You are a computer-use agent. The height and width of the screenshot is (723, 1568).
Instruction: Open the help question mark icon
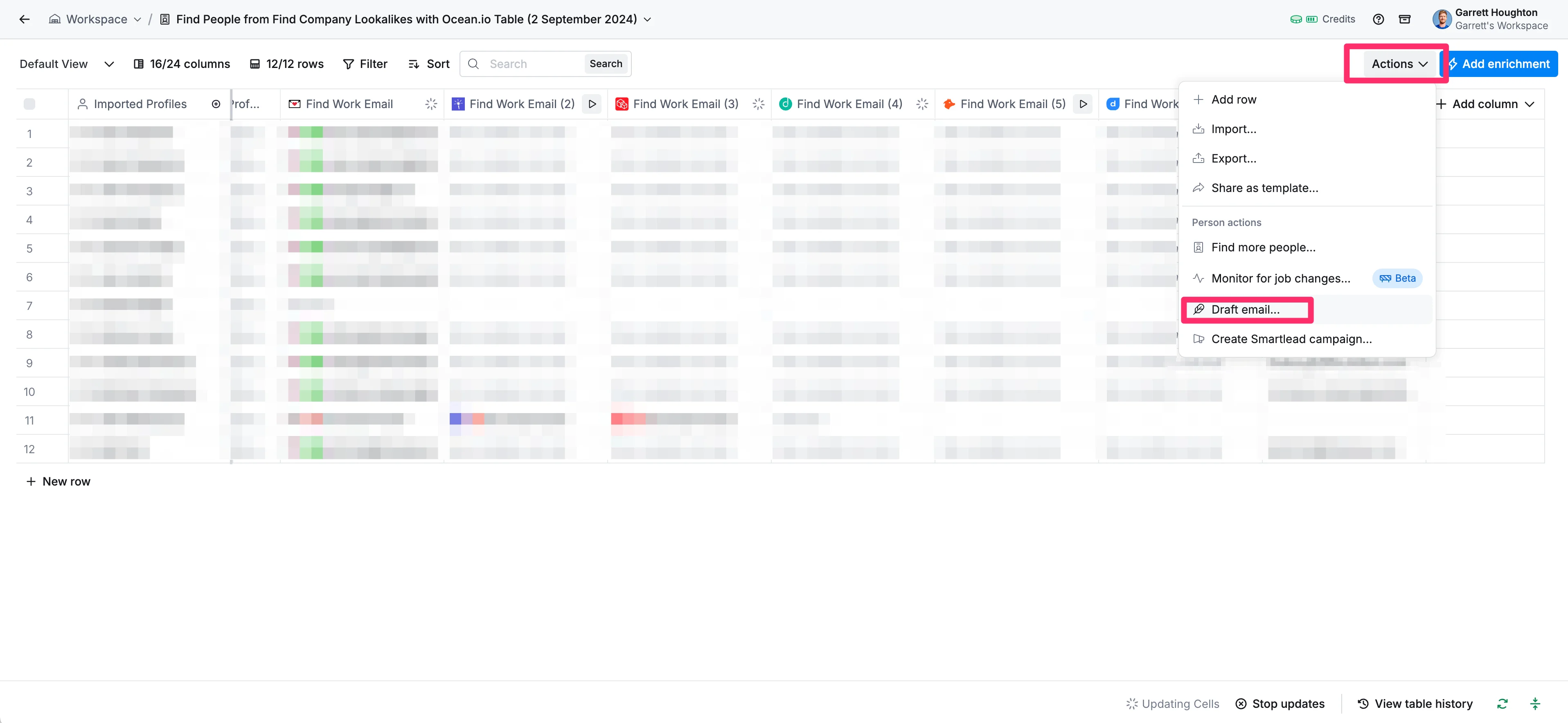point(1378,20)
